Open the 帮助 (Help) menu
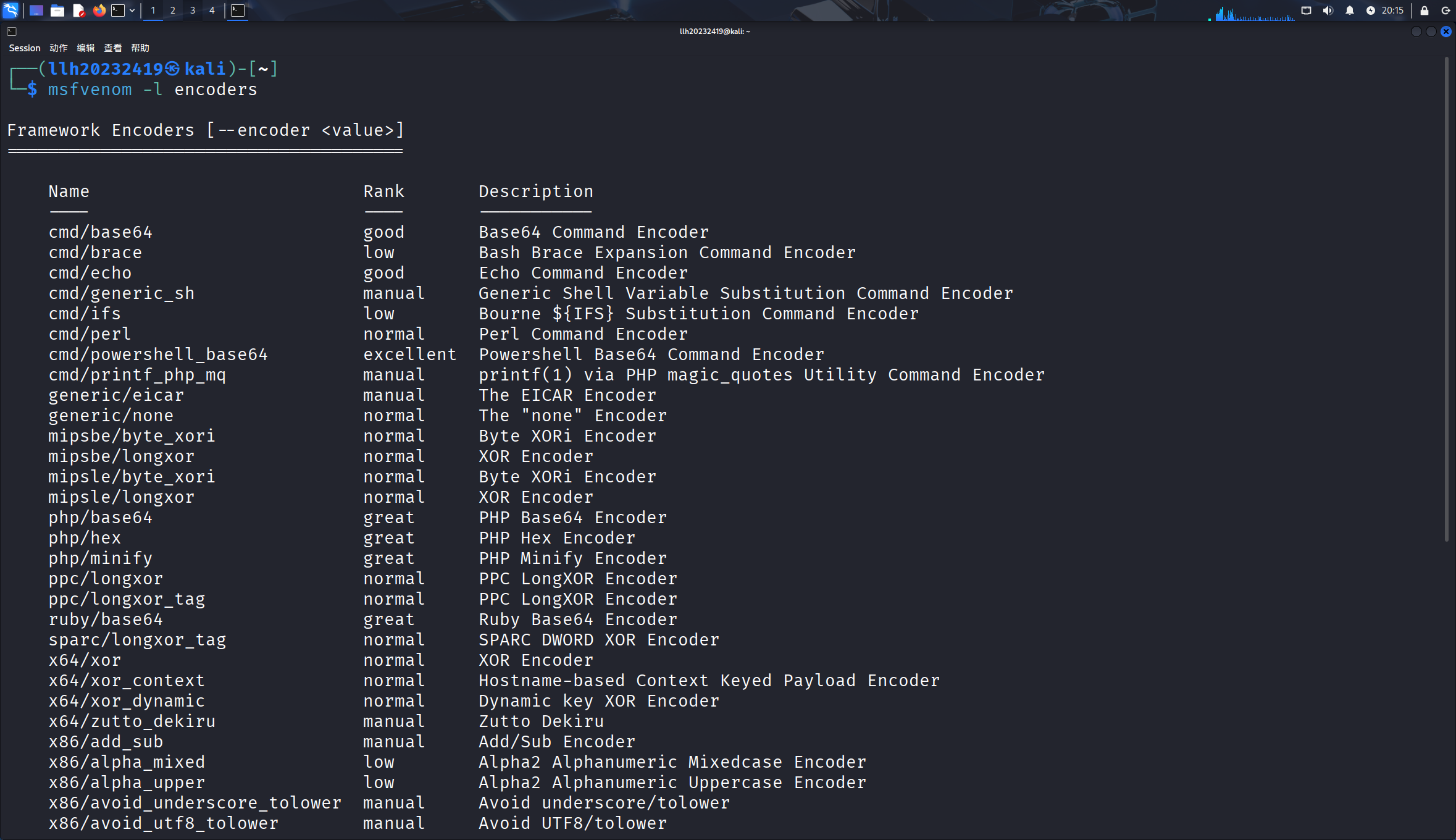The height and width of the screenshot is (840, 1456). click(140, 48)
